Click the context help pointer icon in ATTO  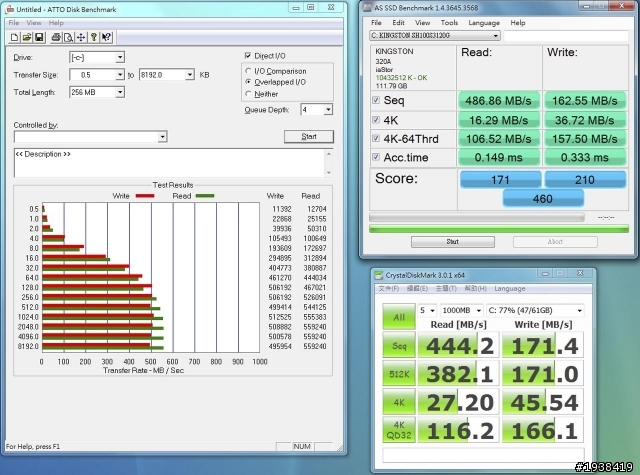106,38
